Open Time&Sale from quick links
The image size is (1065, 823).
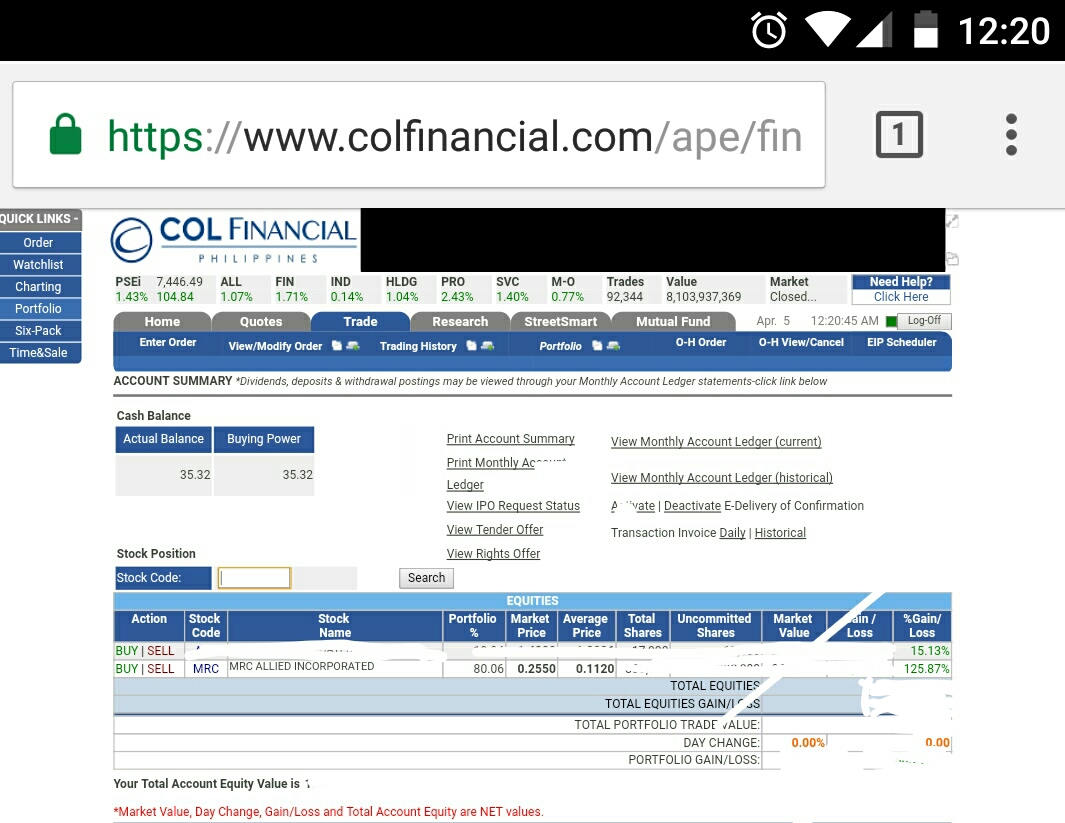click(x=40, y=352)
